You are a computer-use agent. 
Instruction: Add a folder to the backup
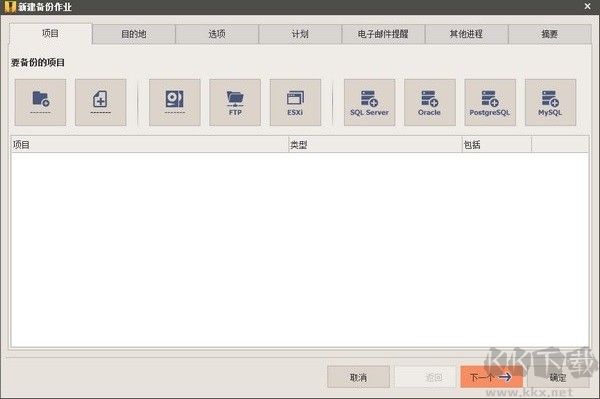40,103
